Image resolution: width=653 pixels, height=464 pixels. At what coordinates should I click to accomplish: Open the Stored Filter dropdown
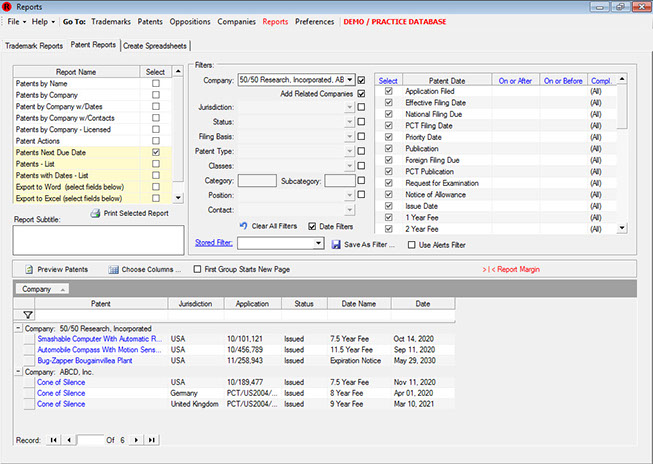(x=320, y=243)
